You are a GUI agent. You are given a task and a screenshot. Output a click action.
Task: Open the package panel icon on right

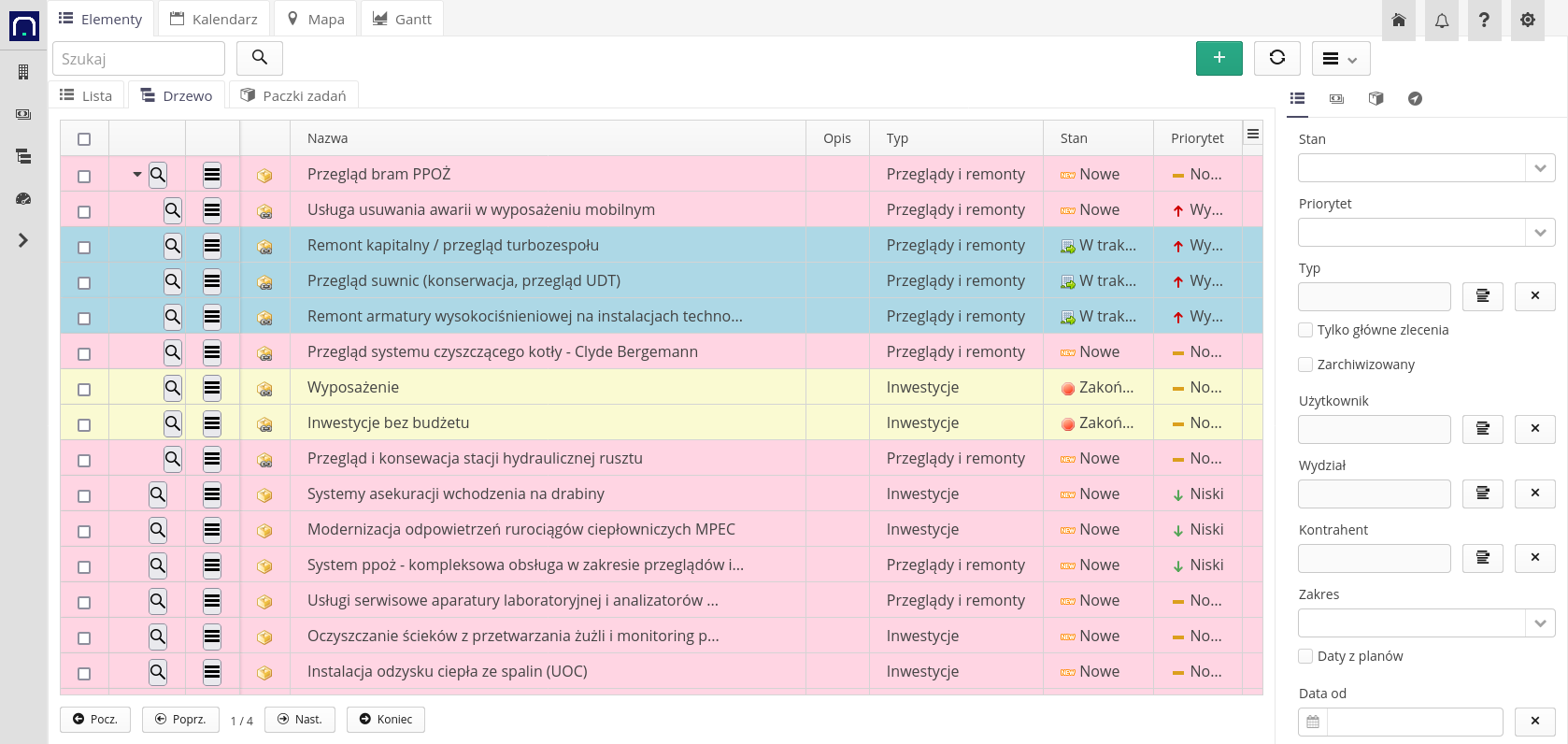[1376, 98]
